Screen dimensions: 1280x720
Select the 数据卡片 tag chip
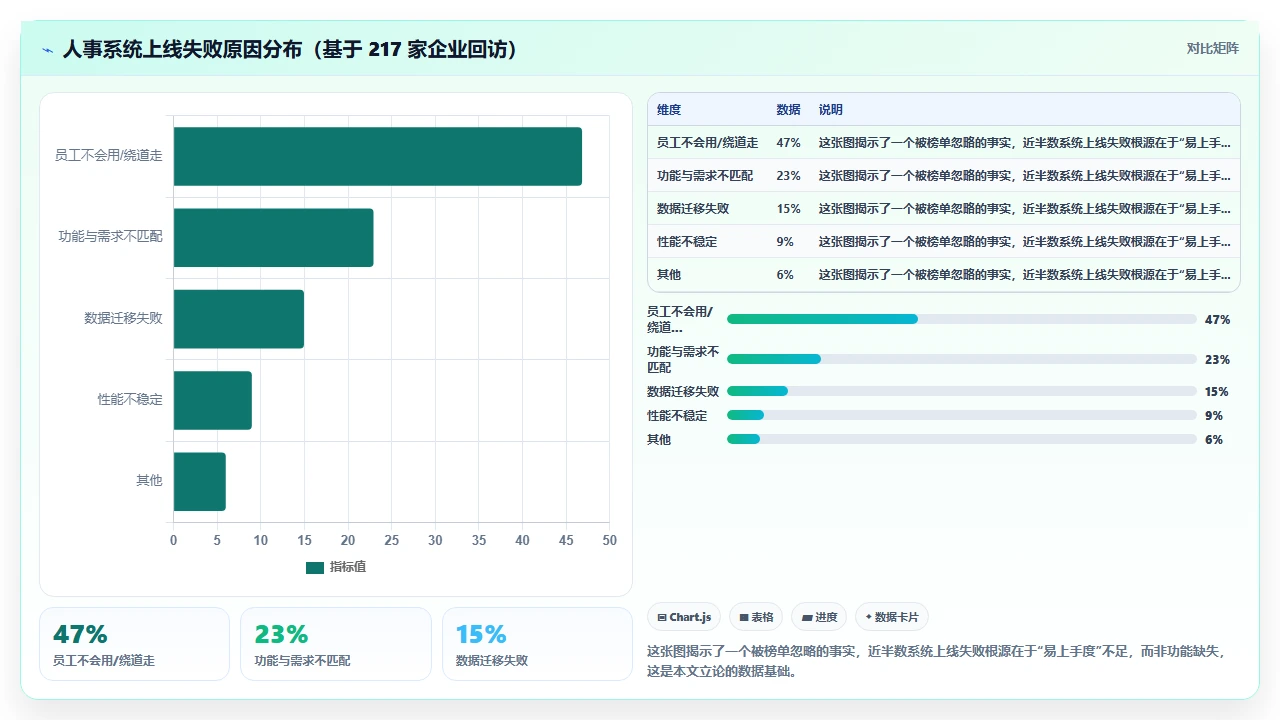click(x=892, y=617)
